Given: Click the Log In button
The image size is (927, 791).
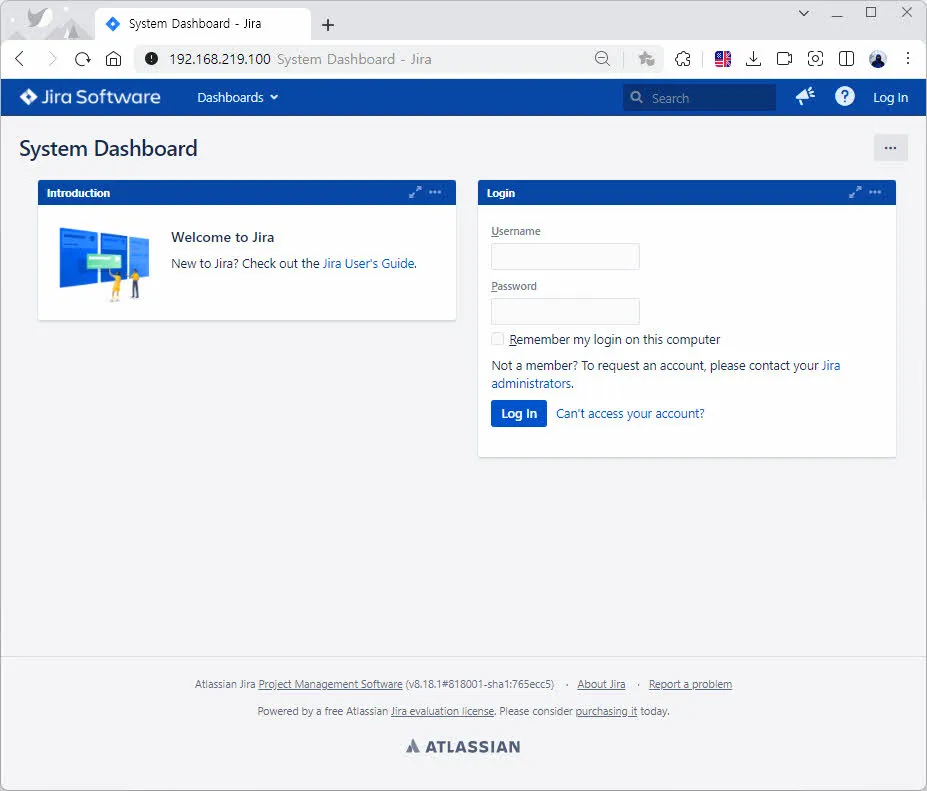Looking at the screenshot, I should click(x=518, y=413).
